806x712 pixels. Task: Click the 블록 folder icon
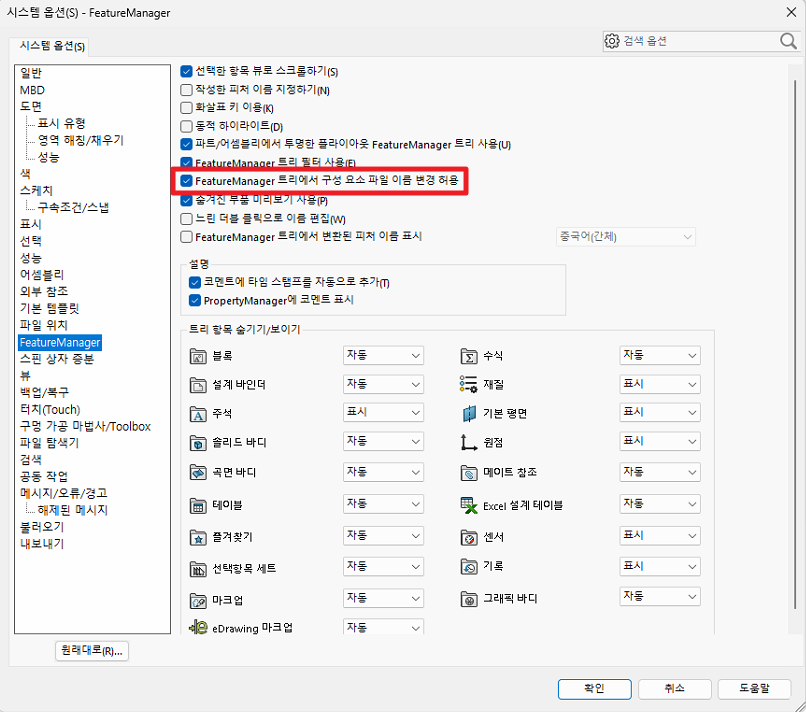198,356
